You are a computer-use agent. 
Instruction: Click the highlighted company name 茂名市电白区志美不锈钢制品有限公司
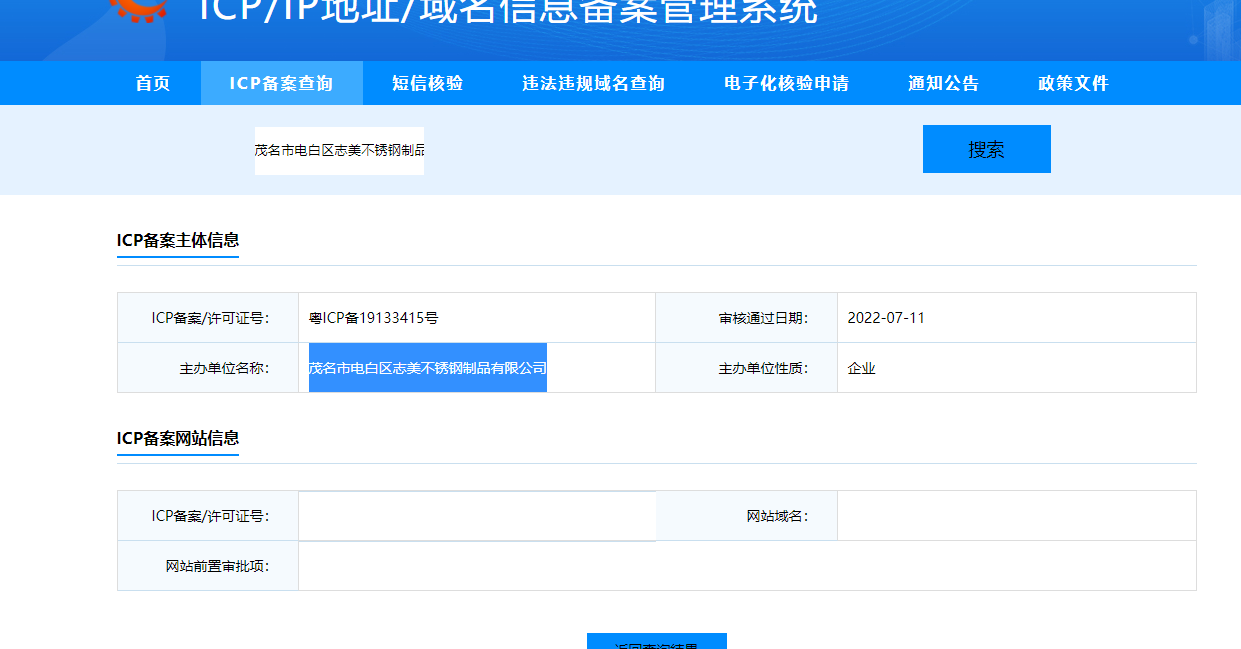click(427, 368)
